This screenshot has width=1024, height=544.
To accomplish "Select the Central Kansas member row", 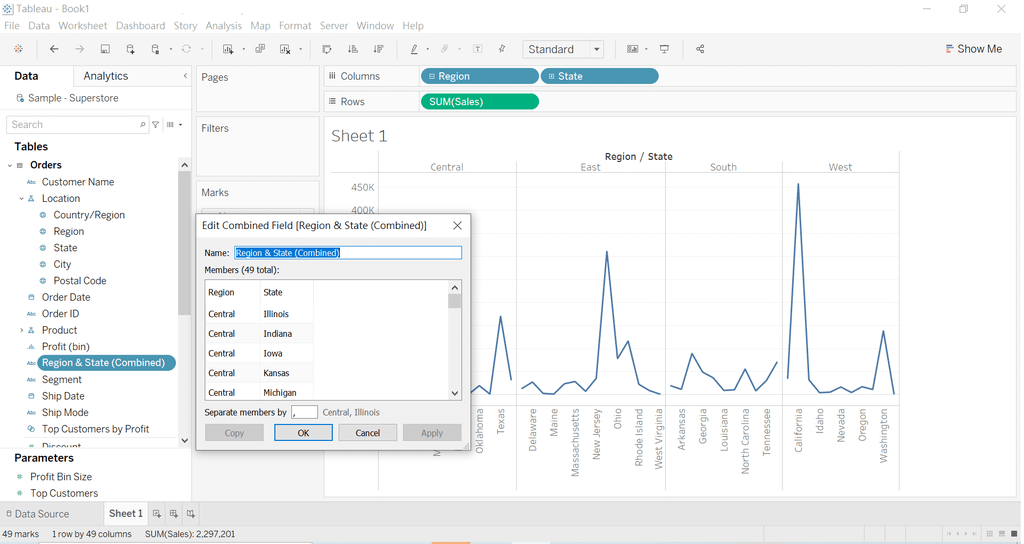I will tap(259, 373).
